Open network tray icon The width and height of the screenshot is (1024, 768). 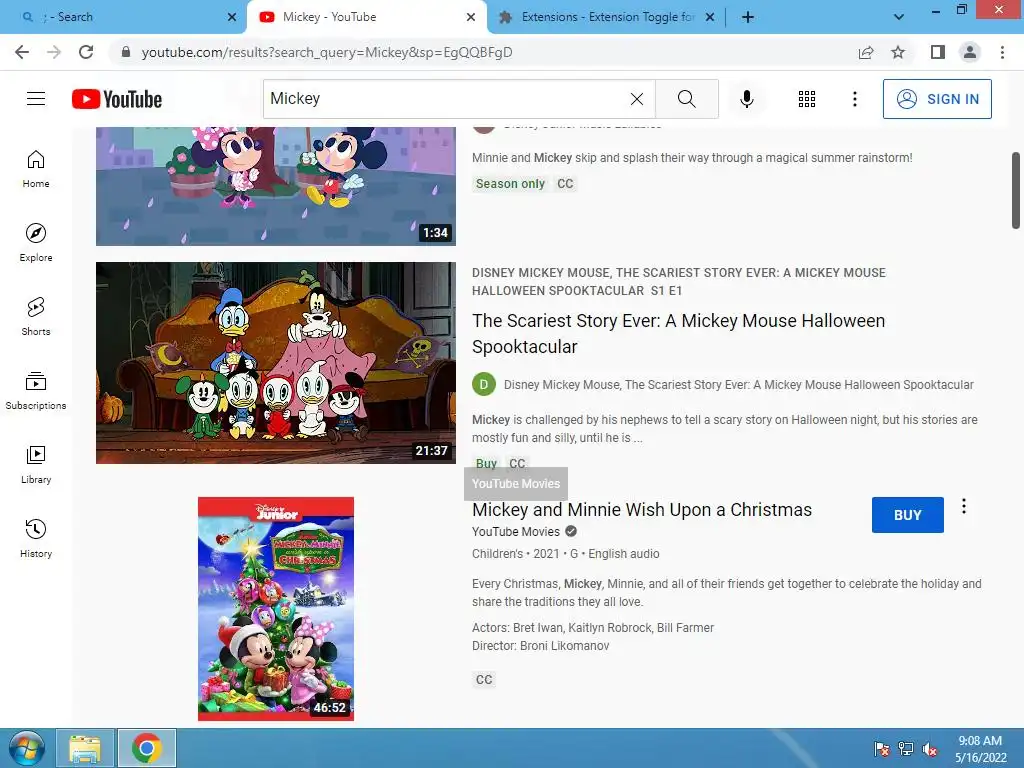[x=906, y=749]
